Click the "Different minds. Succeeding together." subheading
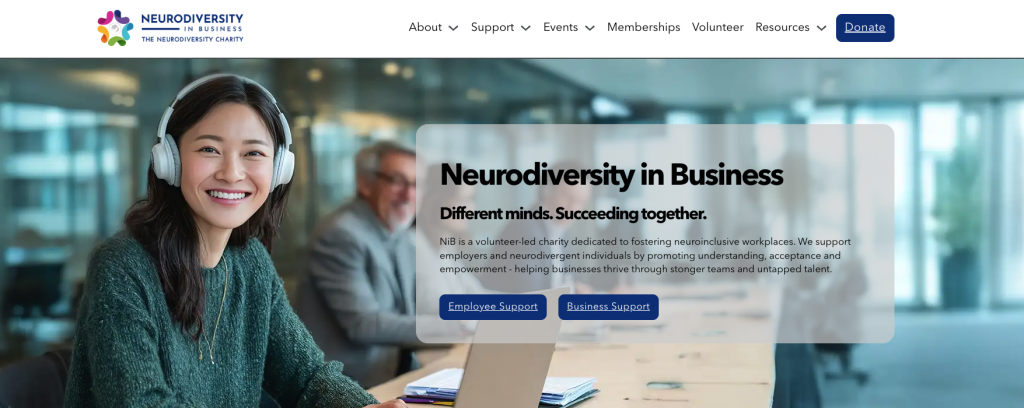Image resolution: width=1024 pixels, height=408 pixels. 573,214
